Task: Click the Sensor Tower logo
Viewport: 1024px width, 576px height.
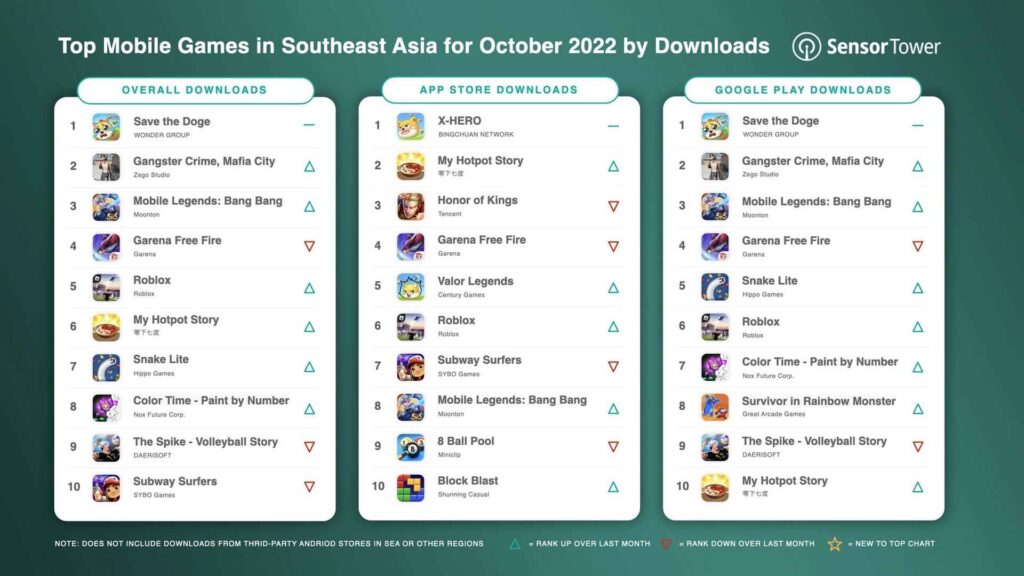Action: (x=866, y=46)
